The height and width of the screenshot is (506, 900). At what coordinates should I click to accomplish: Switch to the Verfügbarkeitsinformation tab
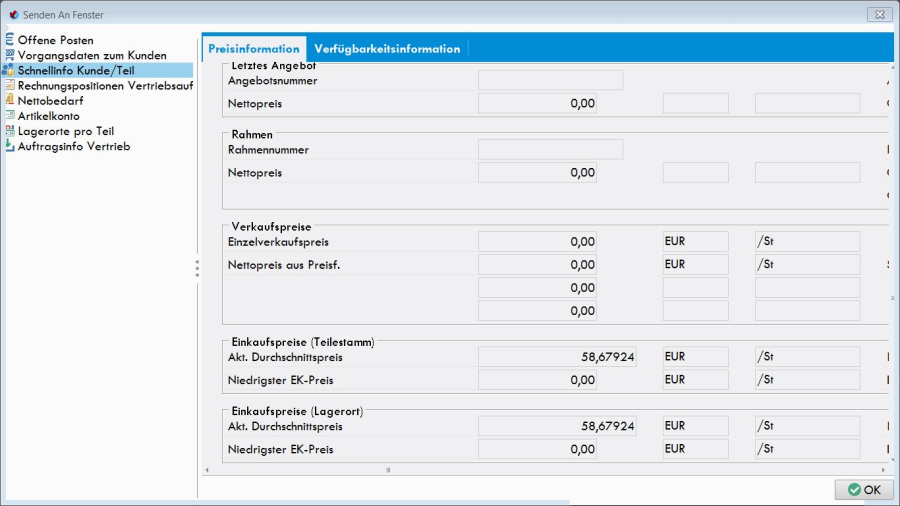[387, 49]
